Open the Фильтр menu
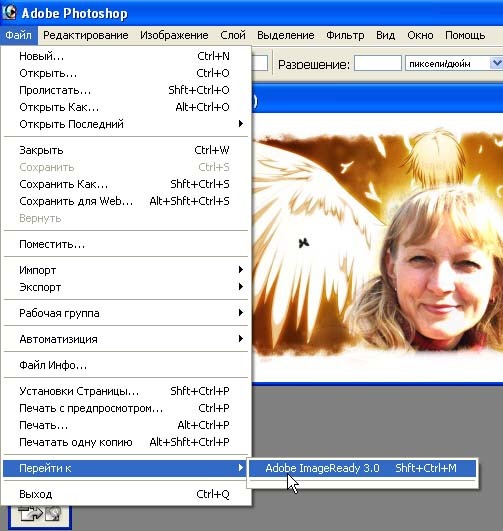 coord(345,35)
